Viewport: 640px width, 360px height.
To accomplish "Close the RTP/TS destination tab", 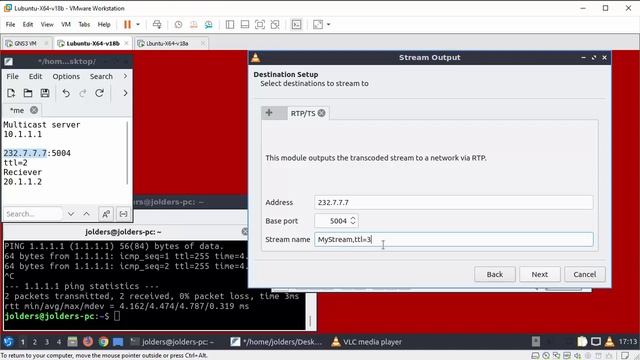I will (x=322, y=113).
